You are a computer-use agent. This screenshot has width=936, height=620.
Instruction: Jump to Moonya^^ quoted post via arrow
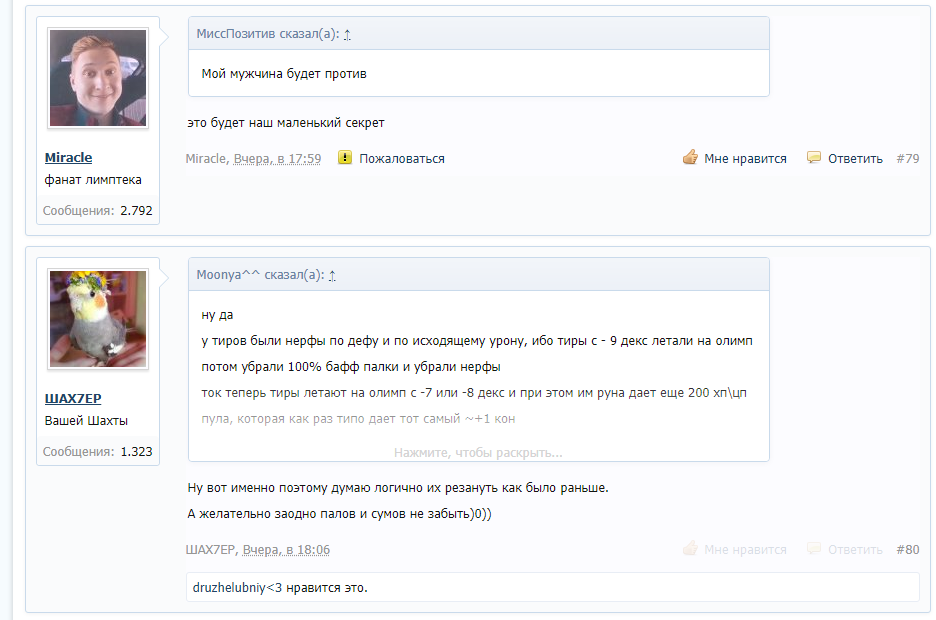332,276
